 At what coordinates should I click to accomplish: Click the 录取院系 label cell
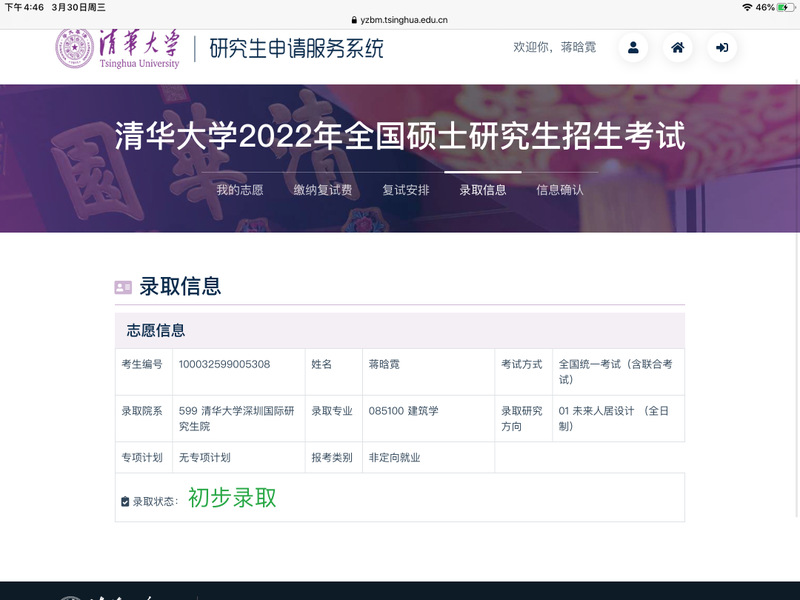click(144, 418)
